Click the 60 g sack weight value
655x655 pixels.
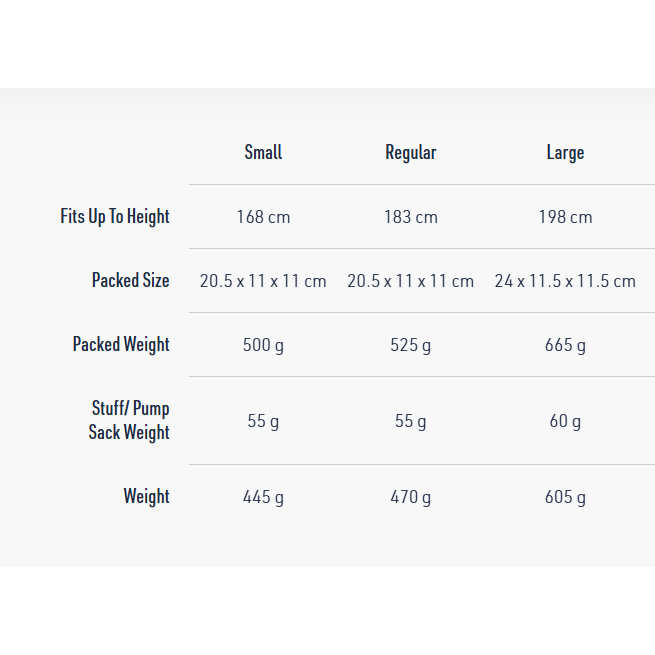coord(565,421)
